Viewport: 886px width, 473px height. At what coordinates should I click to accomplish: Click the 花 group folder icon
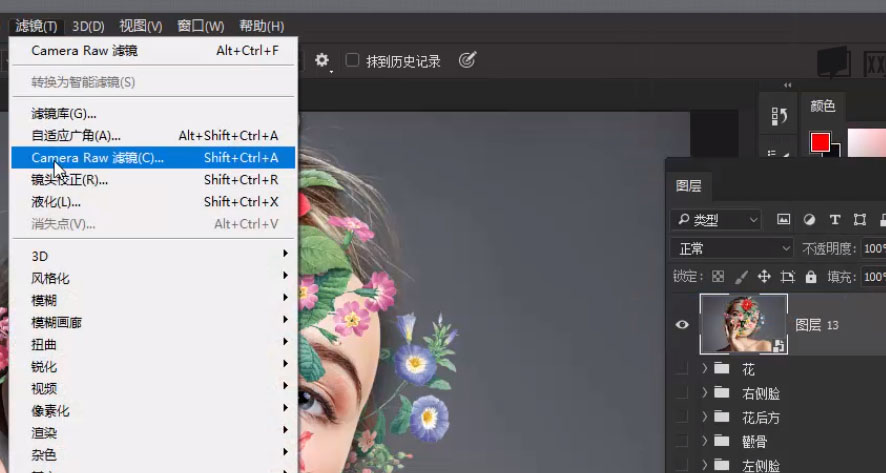(722, 369)
